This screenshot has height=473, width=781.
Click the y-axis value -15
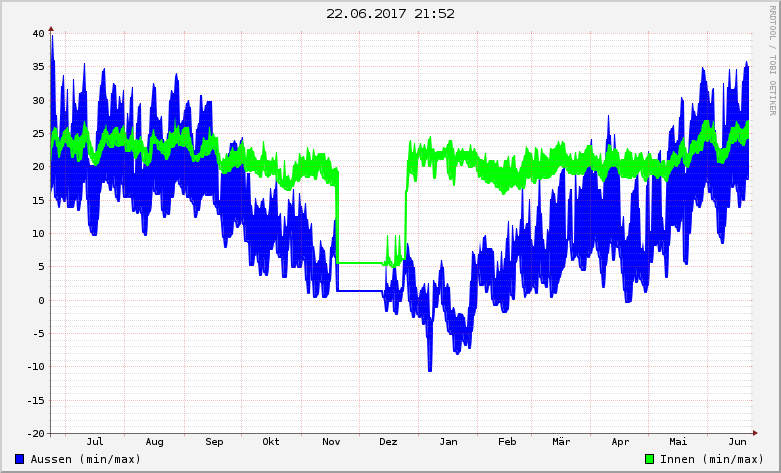35,401
